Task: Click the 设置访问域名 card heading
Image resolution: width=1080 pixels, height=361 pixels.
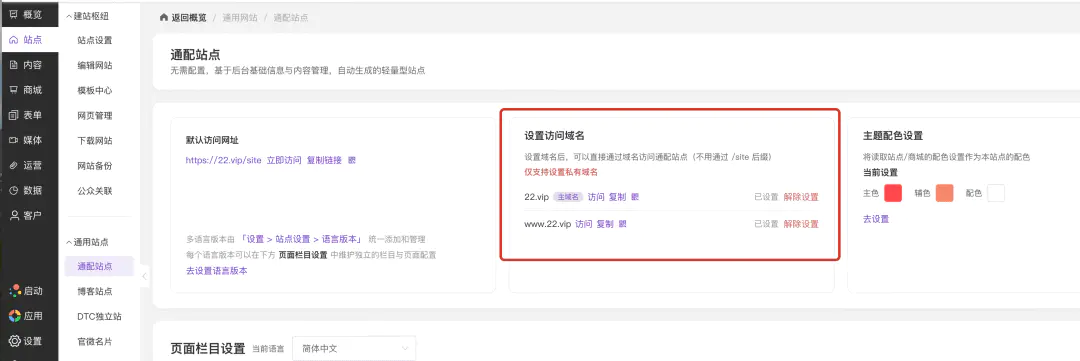Action: [554, 136]
